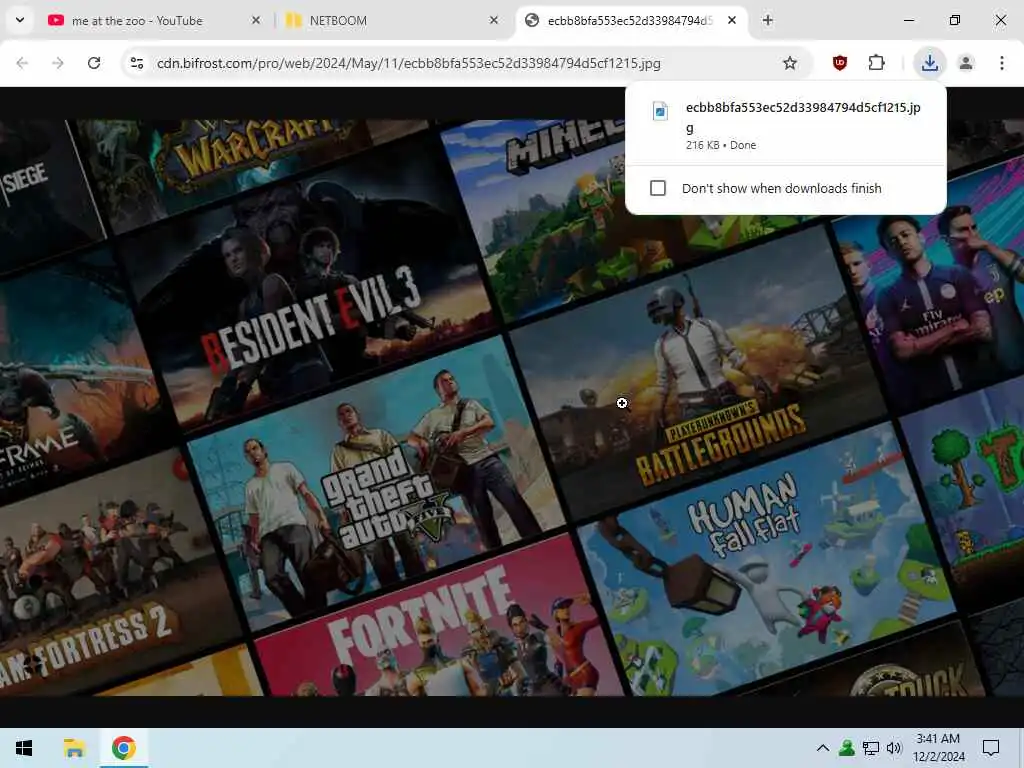This screenshot has width=1024, height=768.
Task: Close the ecbb8bfa553ec image tab
Action: click(732, 20)
